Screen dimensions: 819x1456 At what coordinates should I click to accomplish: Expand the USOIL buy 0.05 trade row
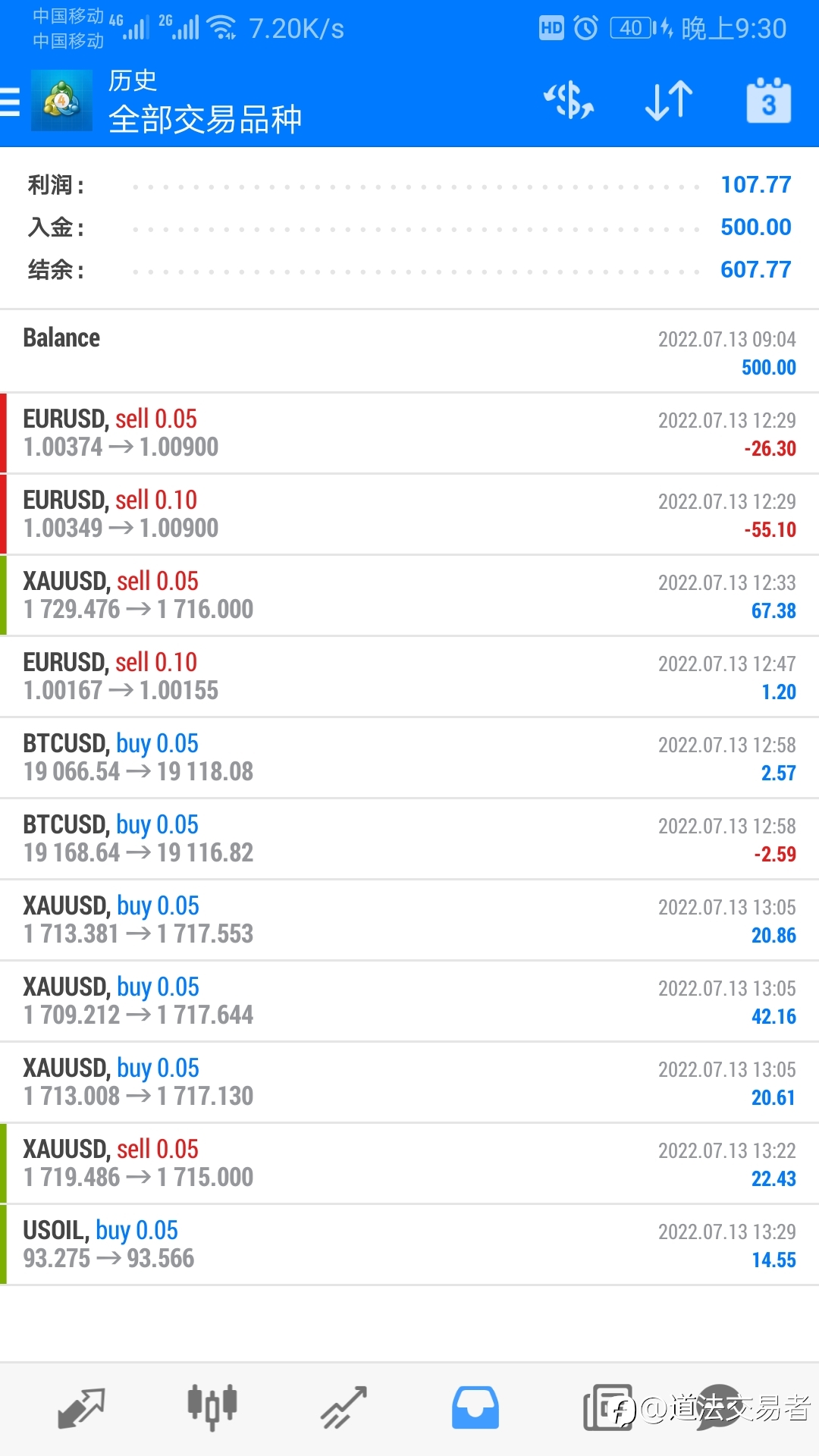tap(409, 1244)
